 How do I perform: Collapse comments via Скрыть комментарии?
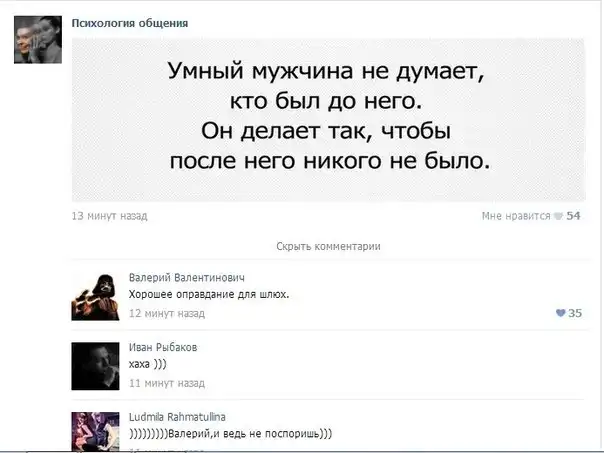tap(328, 246)
